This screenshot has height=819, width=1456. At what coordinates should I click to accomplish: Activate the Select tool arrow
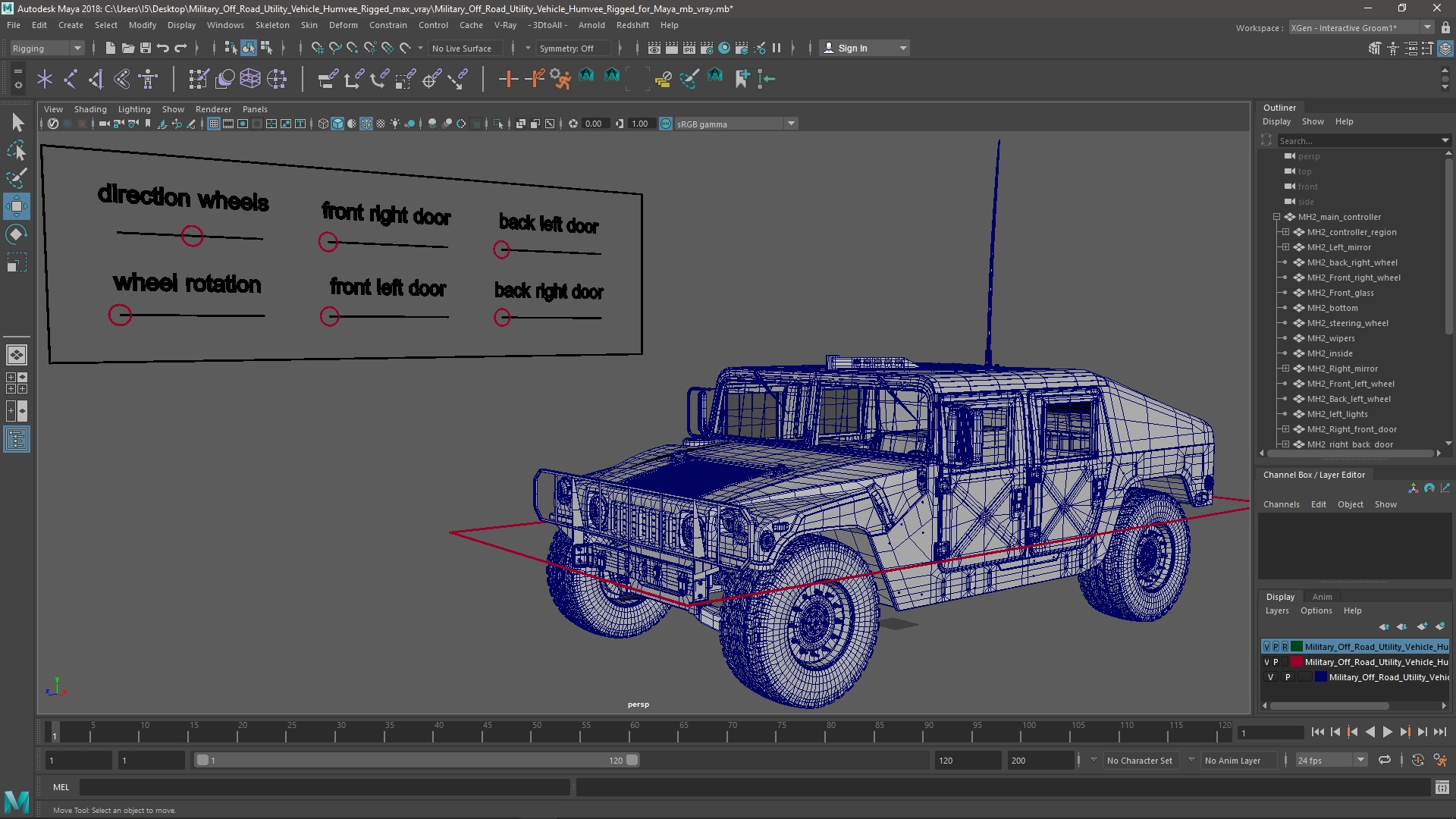(17, 122)
